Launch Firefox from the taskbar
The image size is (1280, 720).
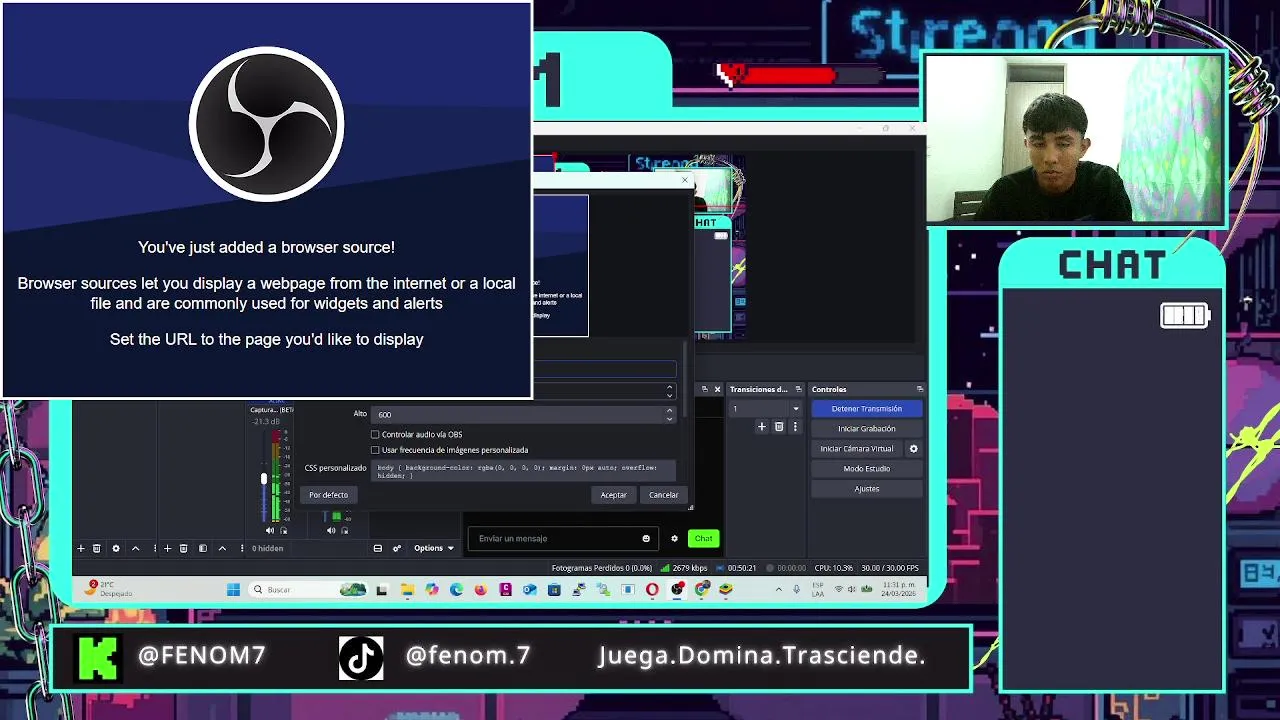click(481, 590)
